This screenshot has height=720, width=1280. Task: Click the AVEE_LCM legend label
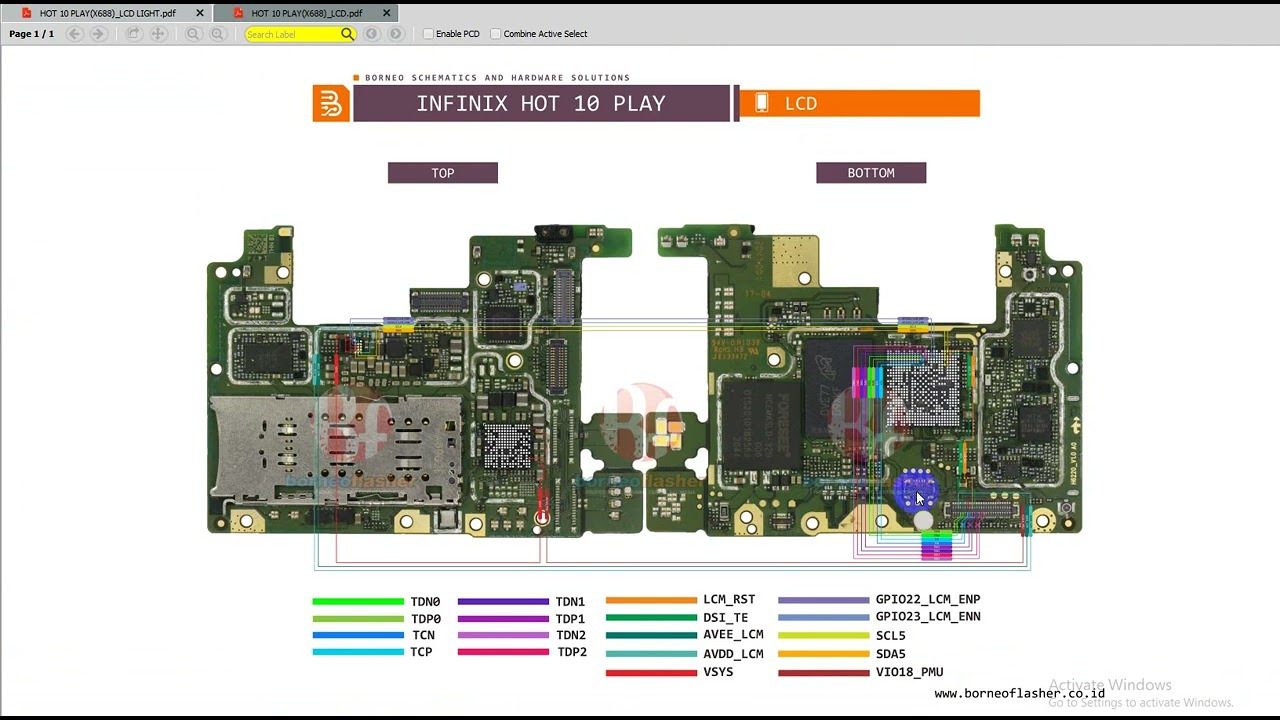(x=733, y=635)
